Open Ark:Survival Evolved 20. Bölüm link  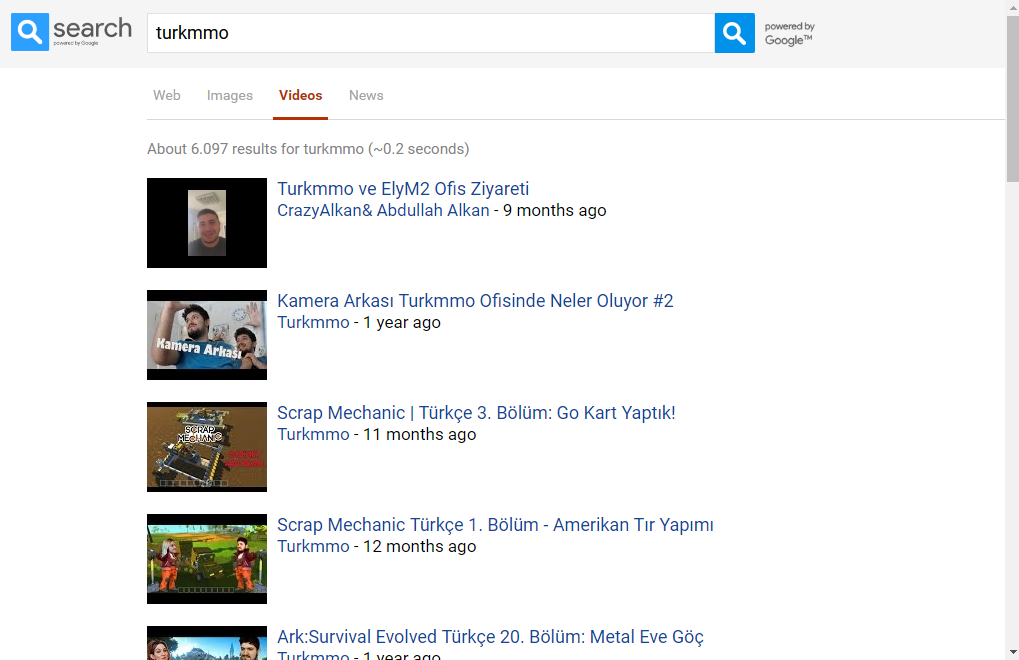coord(490,637)
